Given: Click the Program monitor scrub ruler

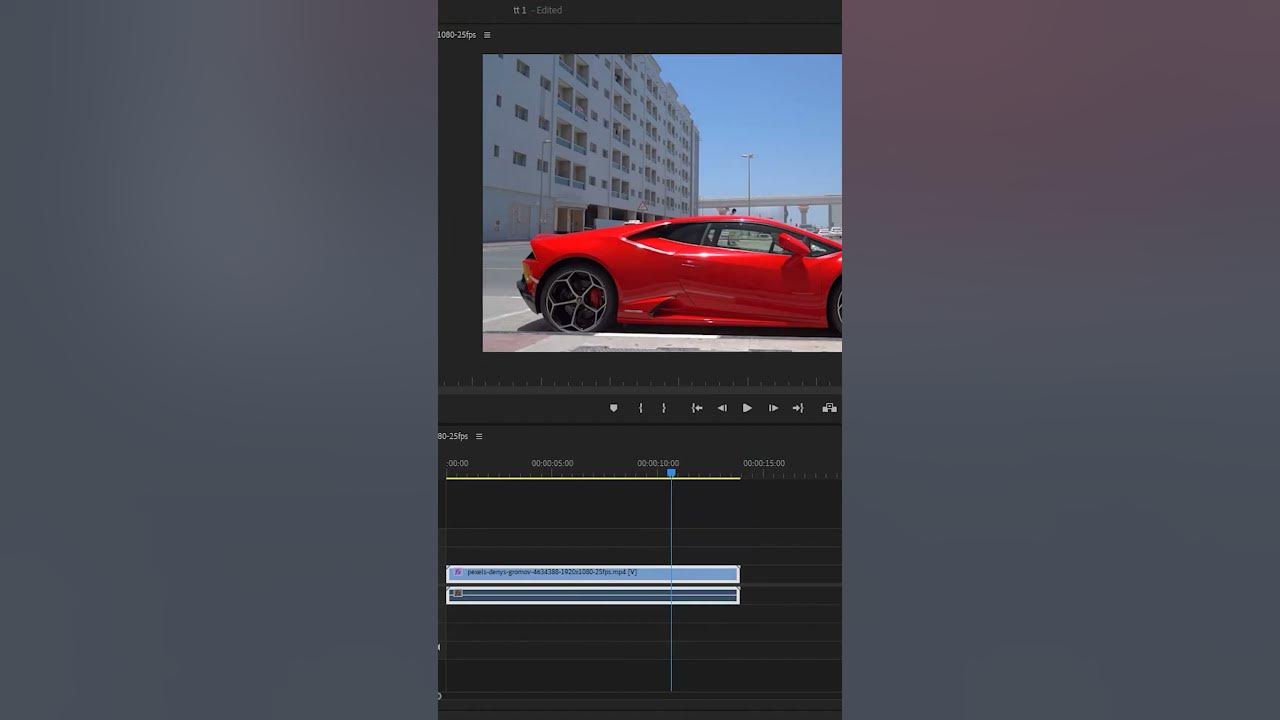Looking at the screenshot, I should pyautogui.click(x=640, y=382).
